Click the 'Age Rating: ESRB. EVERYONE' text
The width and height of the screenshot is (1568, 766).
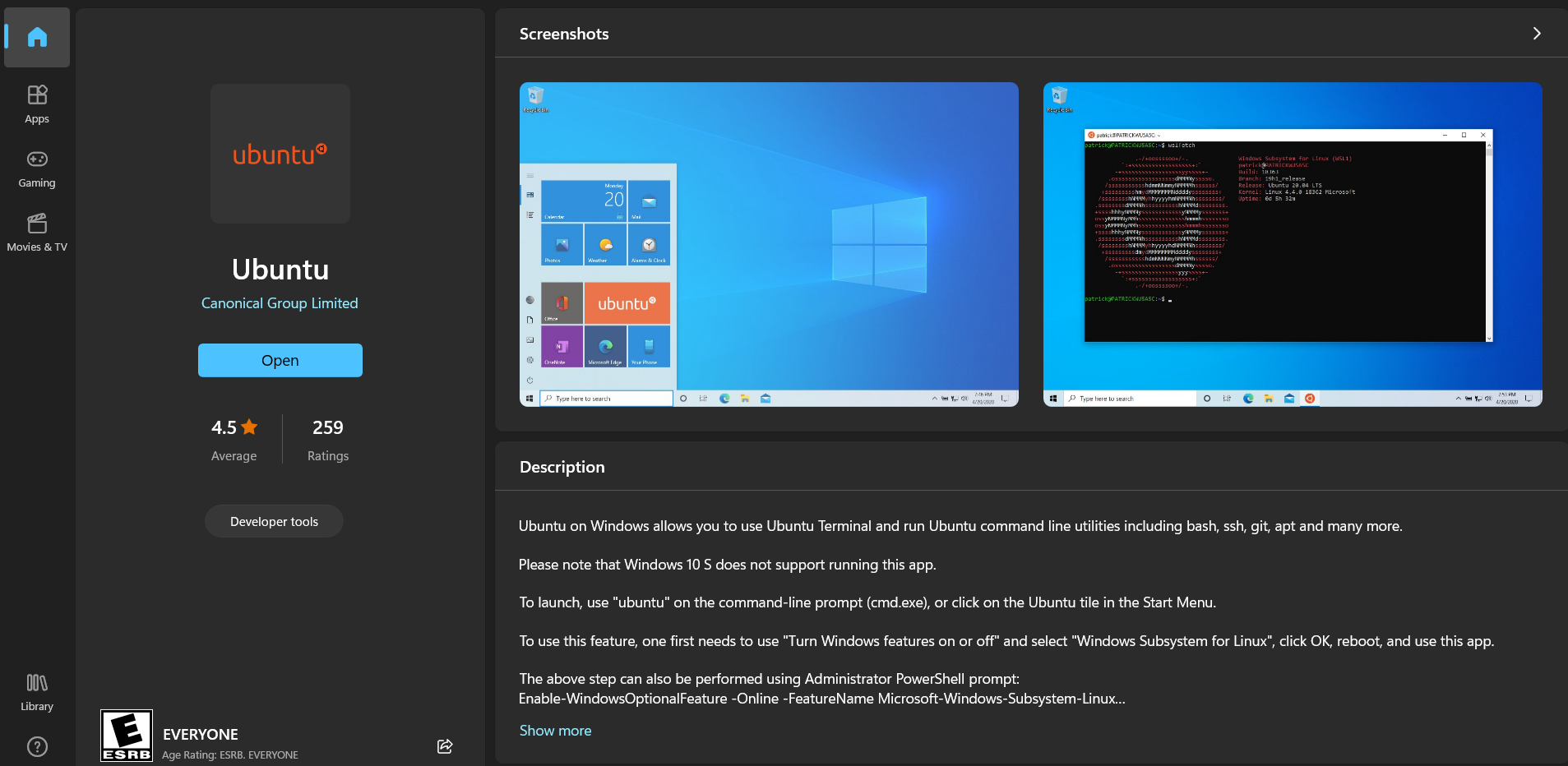coord(230,754)
